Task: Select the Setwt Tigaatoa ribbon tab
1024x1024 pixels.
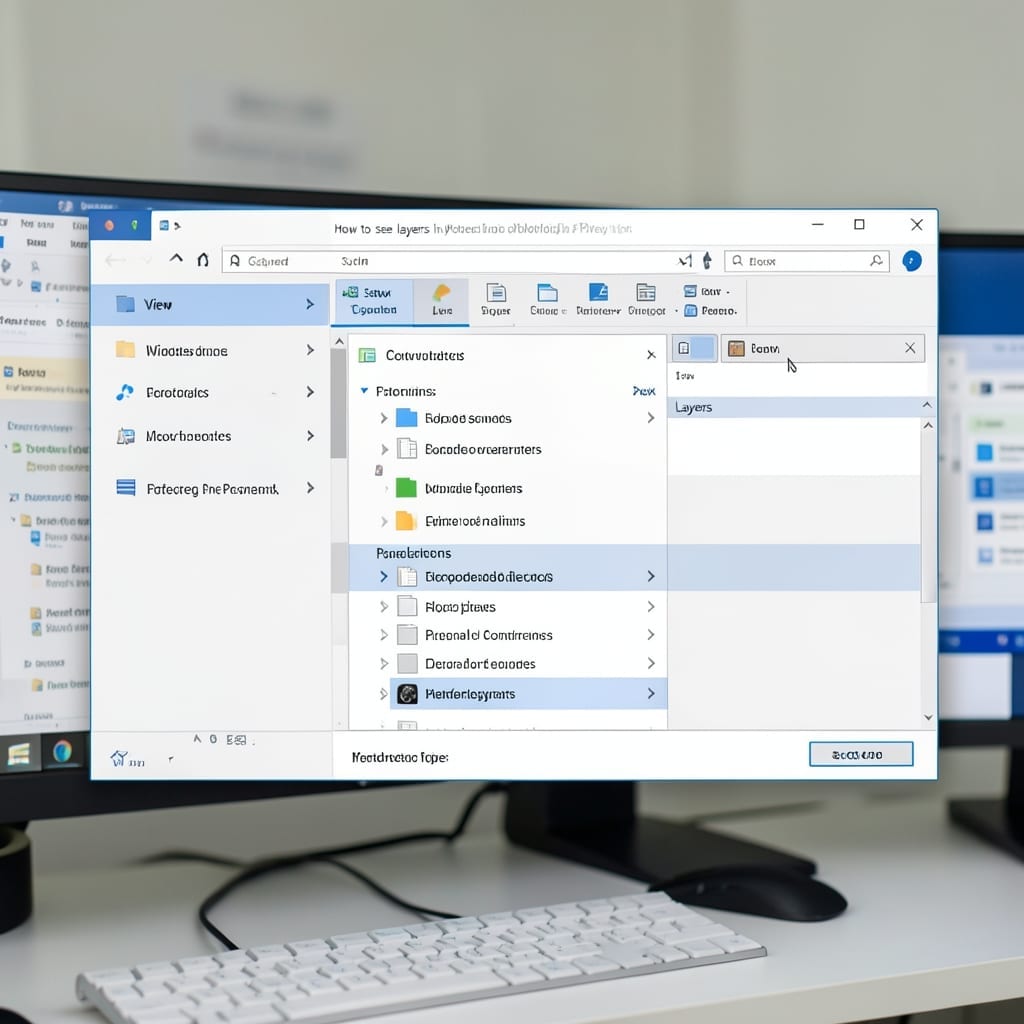Action: point(374,301)
